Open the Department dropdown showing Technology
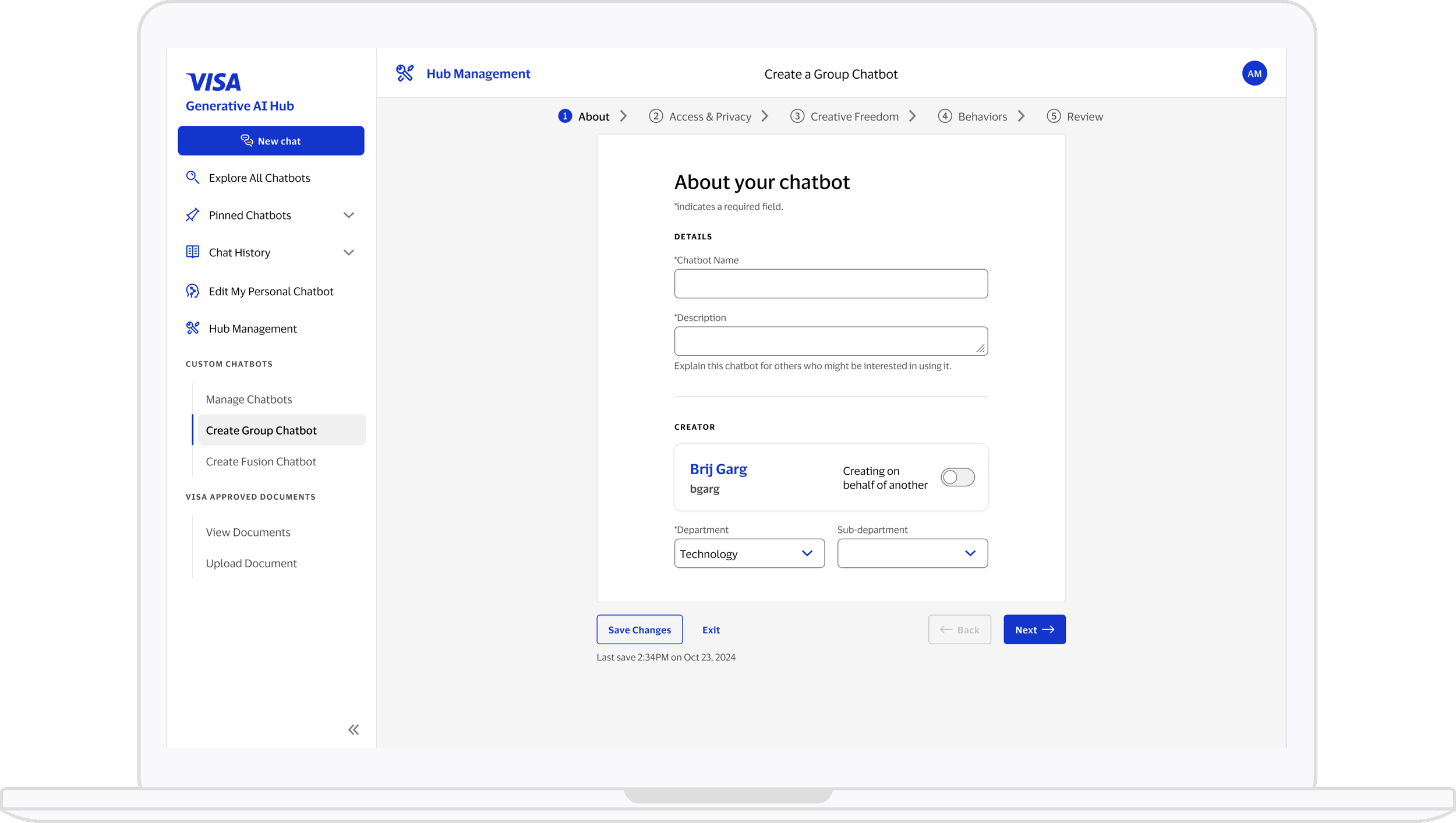1456x823 pixels. (x=749, y=553)
